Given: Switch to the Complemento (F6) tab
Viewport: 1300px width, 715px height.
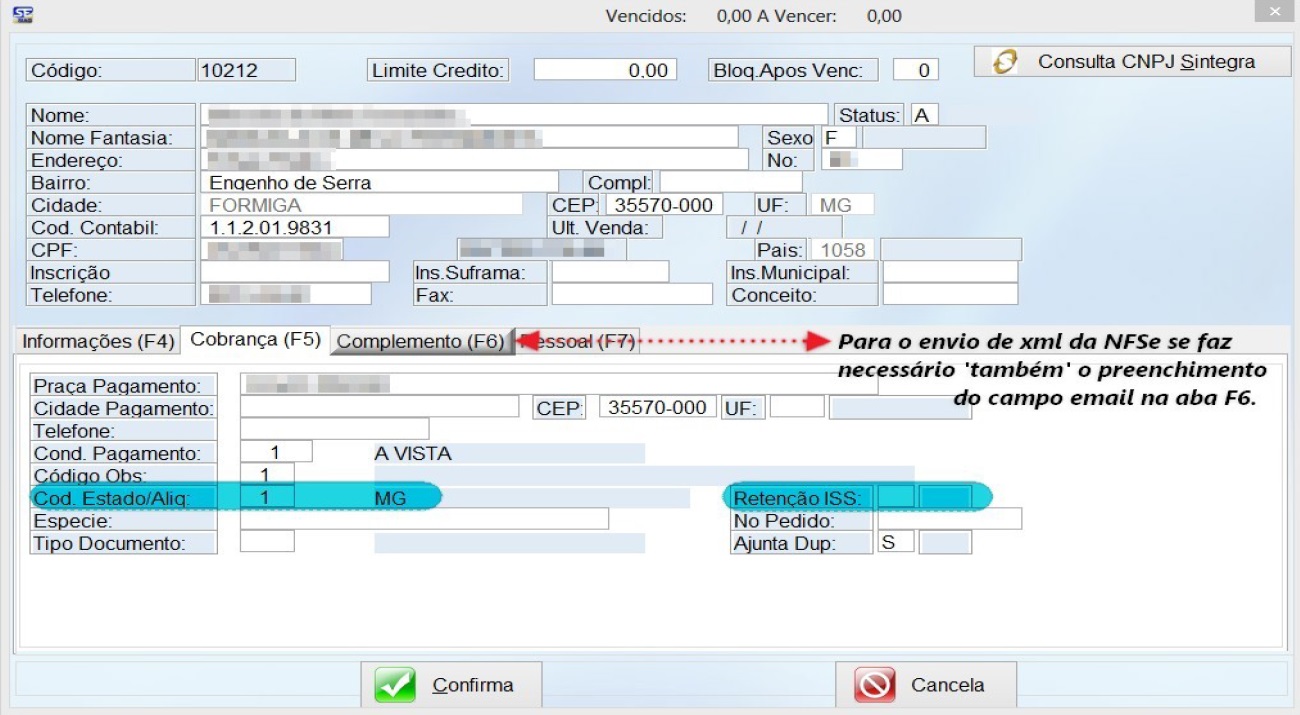Looking at the screenshot, I should click(x=420, y=341).
